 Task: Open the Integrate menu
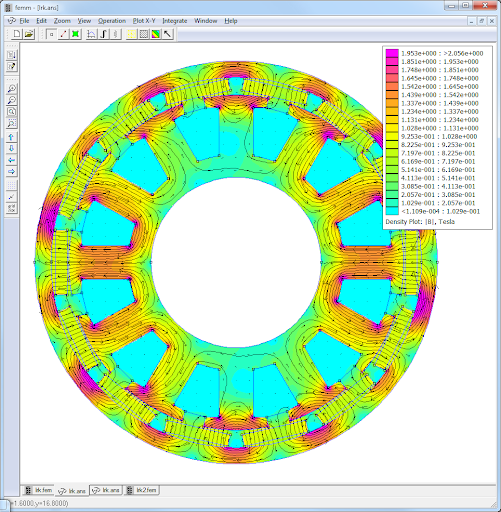(175, 21)
